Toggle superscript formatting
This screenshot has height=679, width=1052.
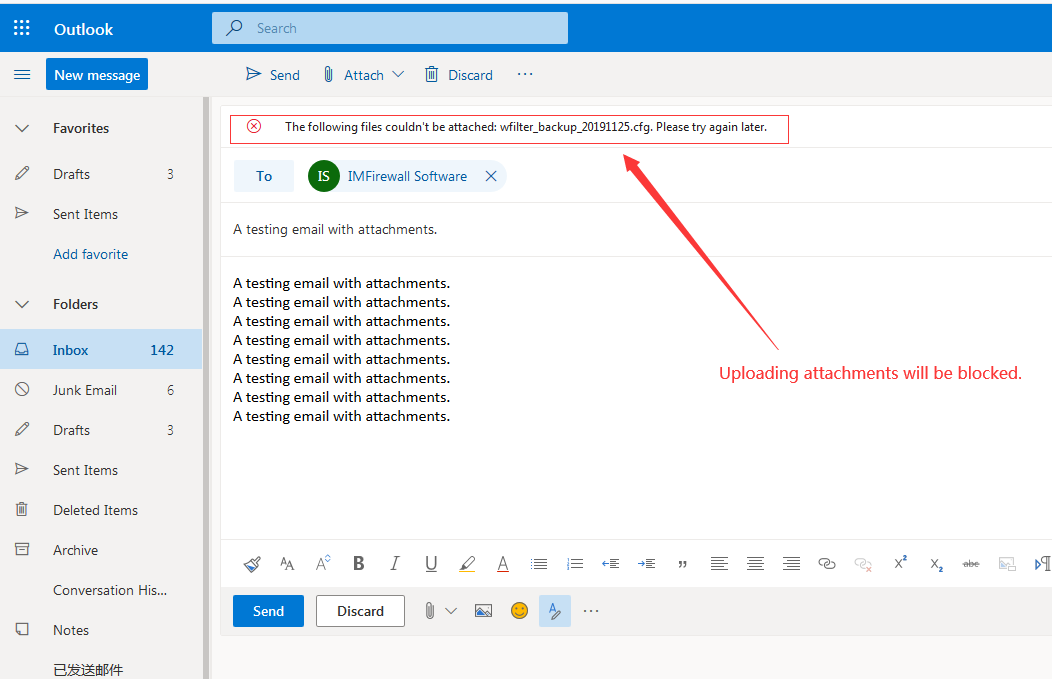pos(900,562)
